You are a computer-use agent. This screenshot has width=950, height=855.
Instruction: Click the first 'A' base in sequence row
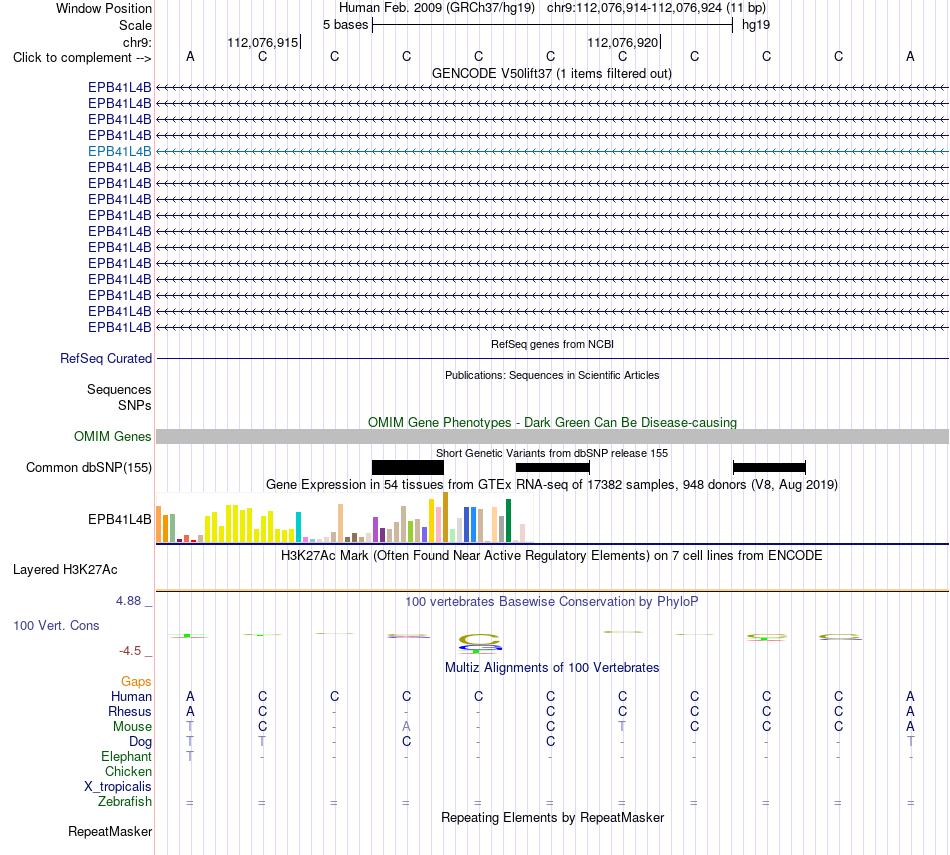tap(190, 56)
